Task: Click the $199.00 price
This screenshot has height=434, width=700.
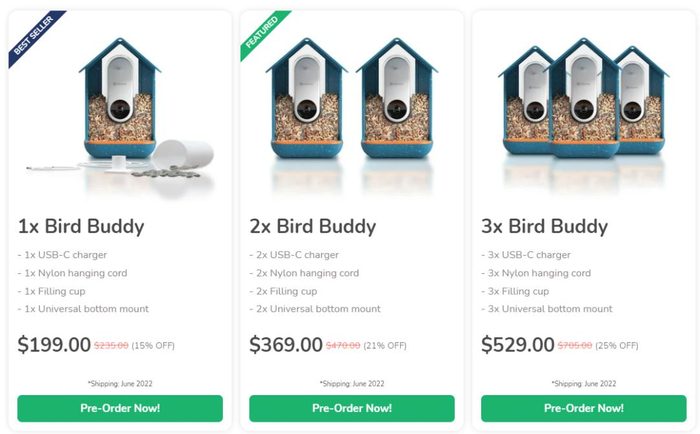Action: pyautogui.click(x=54, y=345)
